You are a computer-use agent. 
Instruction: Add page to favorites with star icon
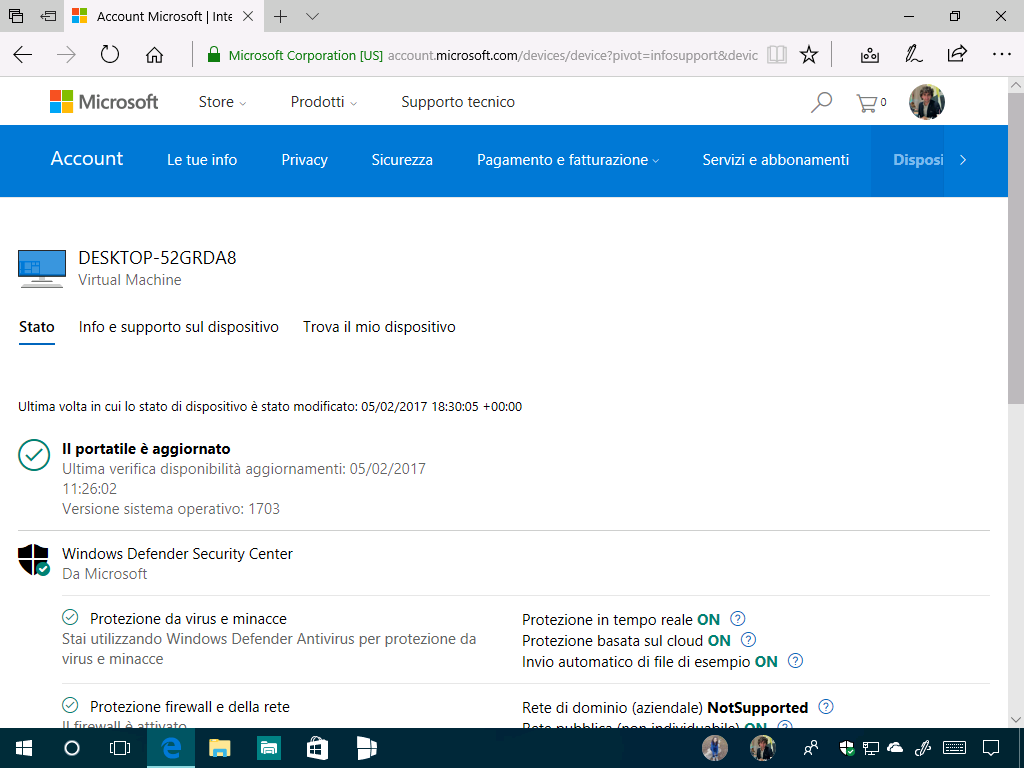[x=809, y=55]
